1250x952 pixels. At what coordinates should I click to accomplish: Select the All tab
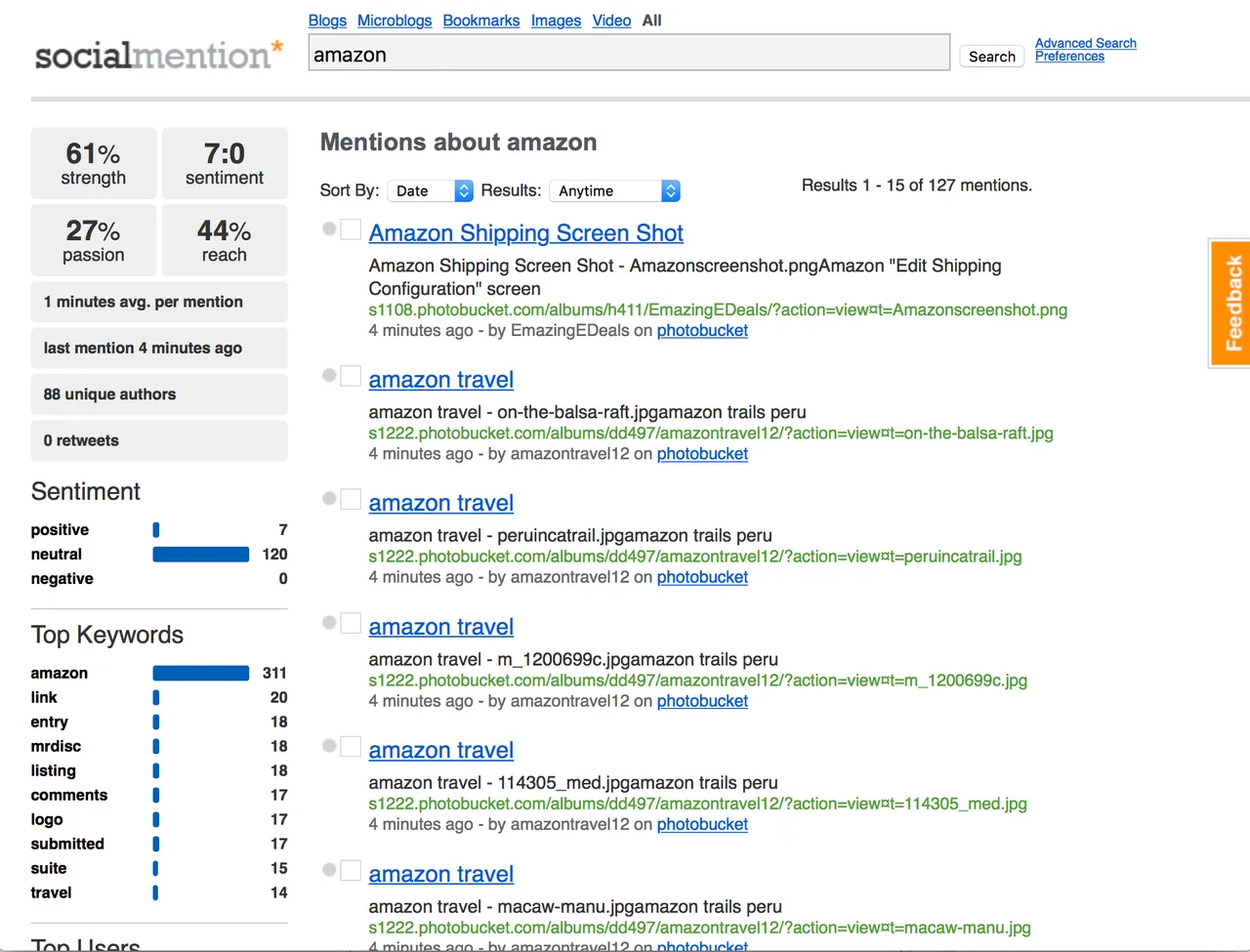click(652, 21)
